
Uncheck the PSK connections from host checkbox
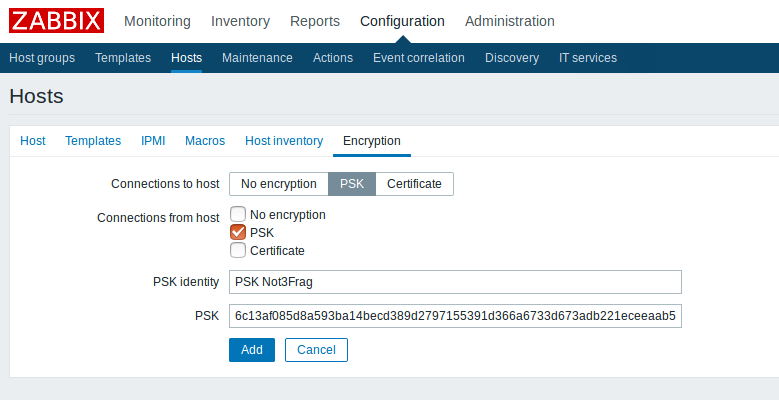(238, 232)
